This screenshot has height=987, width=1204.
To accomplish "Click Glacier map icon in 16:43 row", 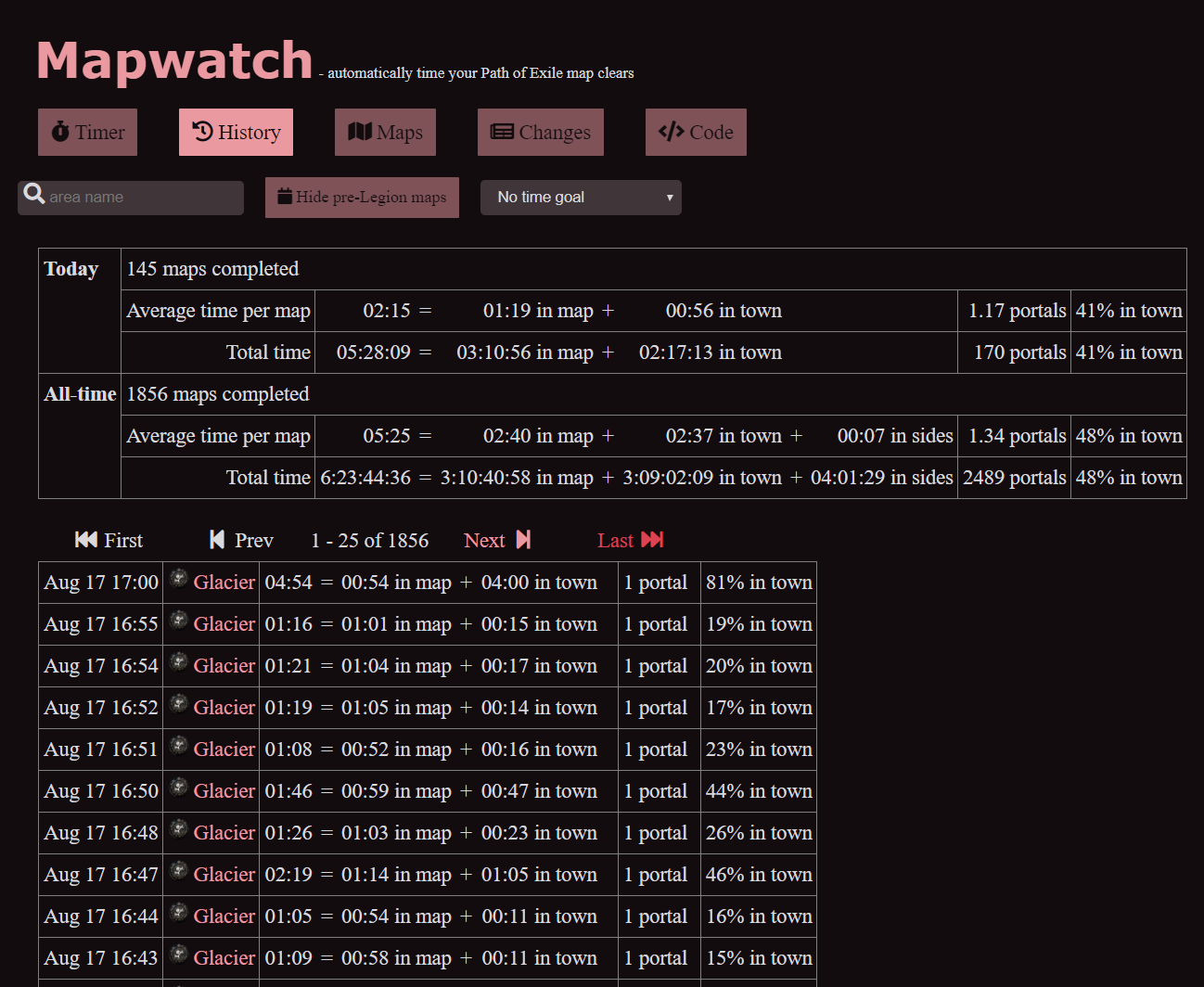I will coord(179,954).
